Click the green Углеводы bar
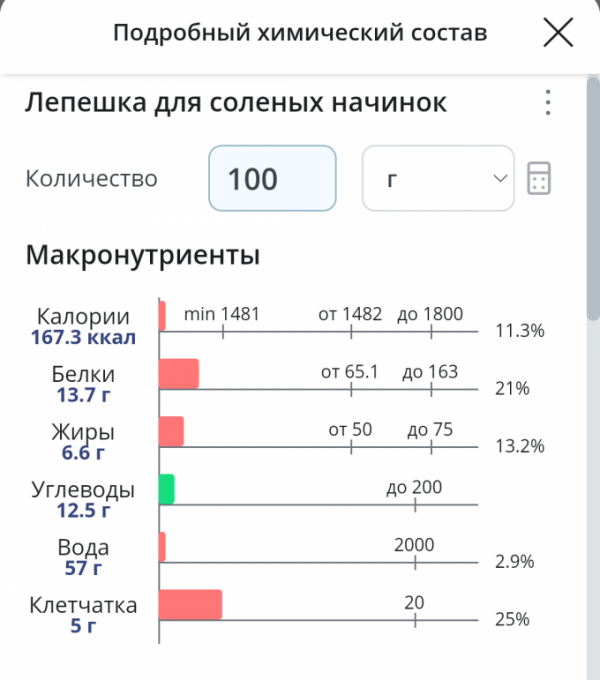 tap(166, 489)
